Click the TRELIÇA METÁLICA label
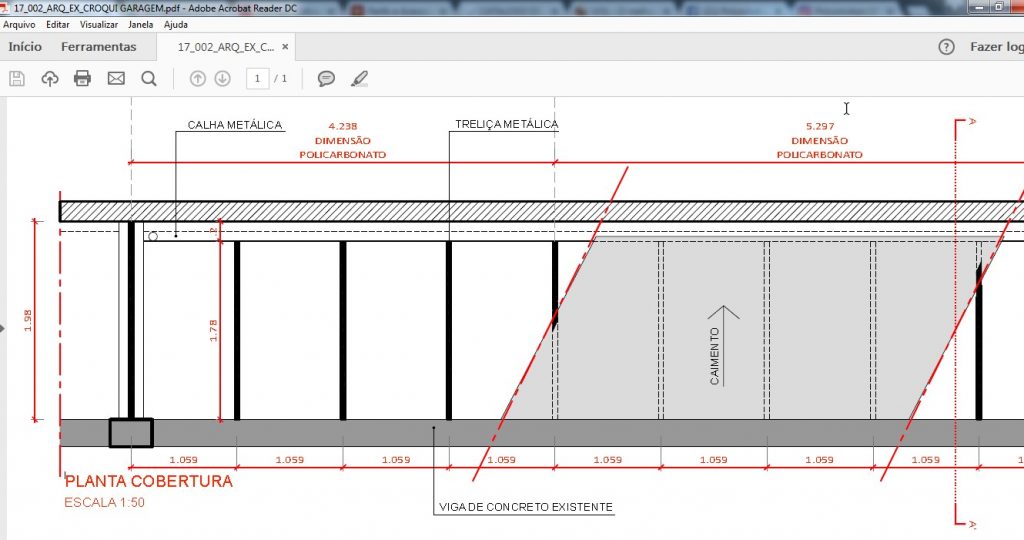The image size is (1024, 540). pos(507,124)
